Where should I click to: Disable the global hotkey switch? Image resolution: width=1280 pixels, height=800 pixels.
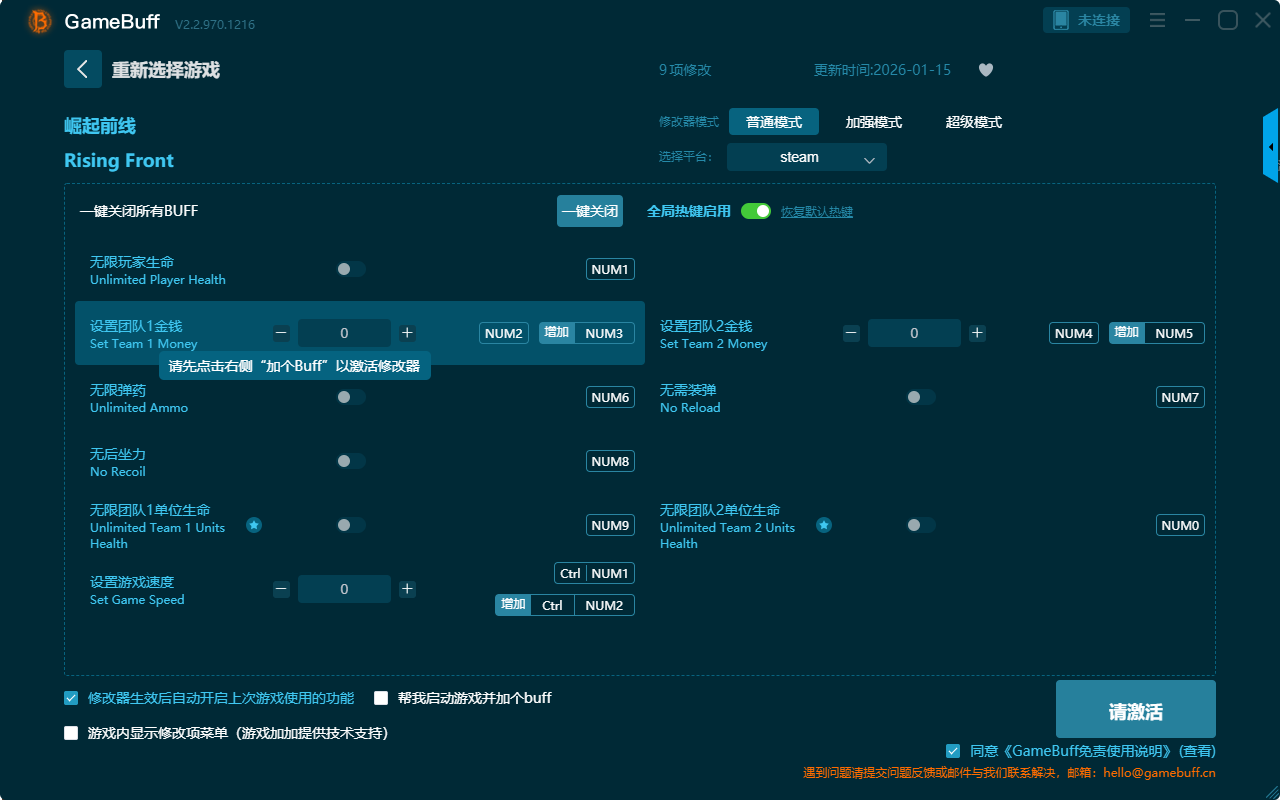(756, 211)
